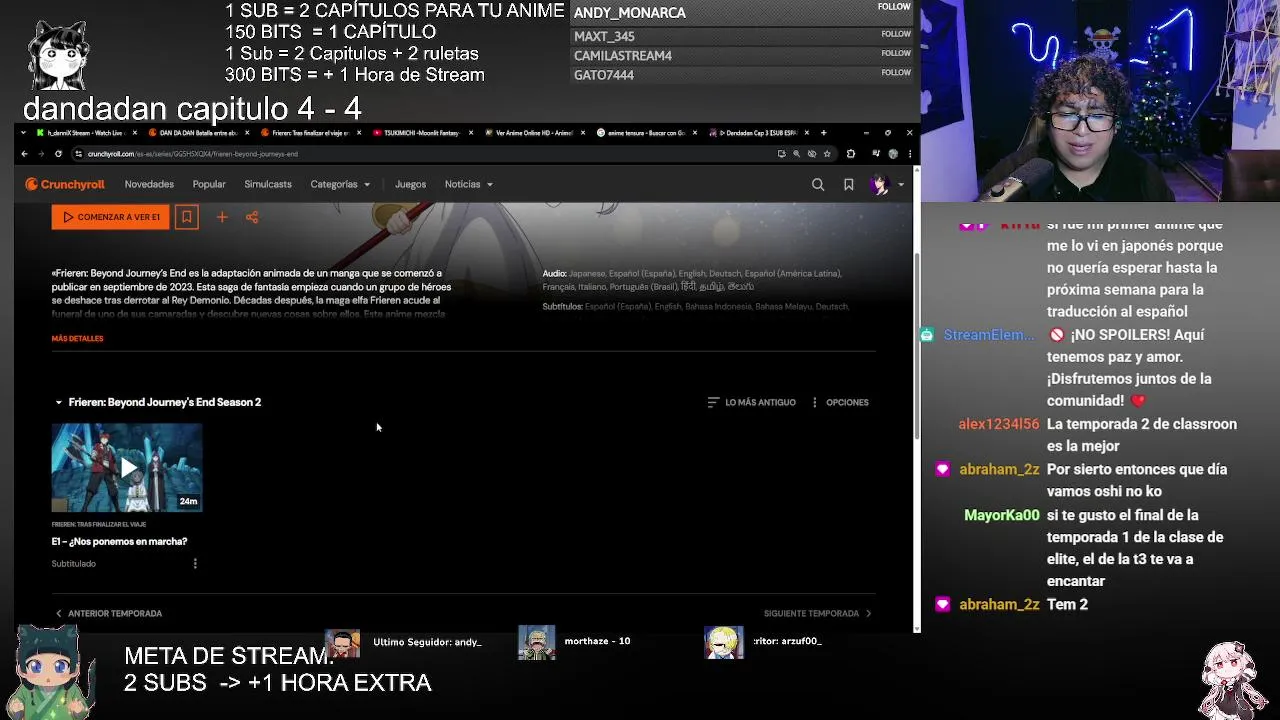Image resolution: width=1280 pixels, height=720 pixels.
Task: Click chat username alex1234l56
Action: [999, 424]
